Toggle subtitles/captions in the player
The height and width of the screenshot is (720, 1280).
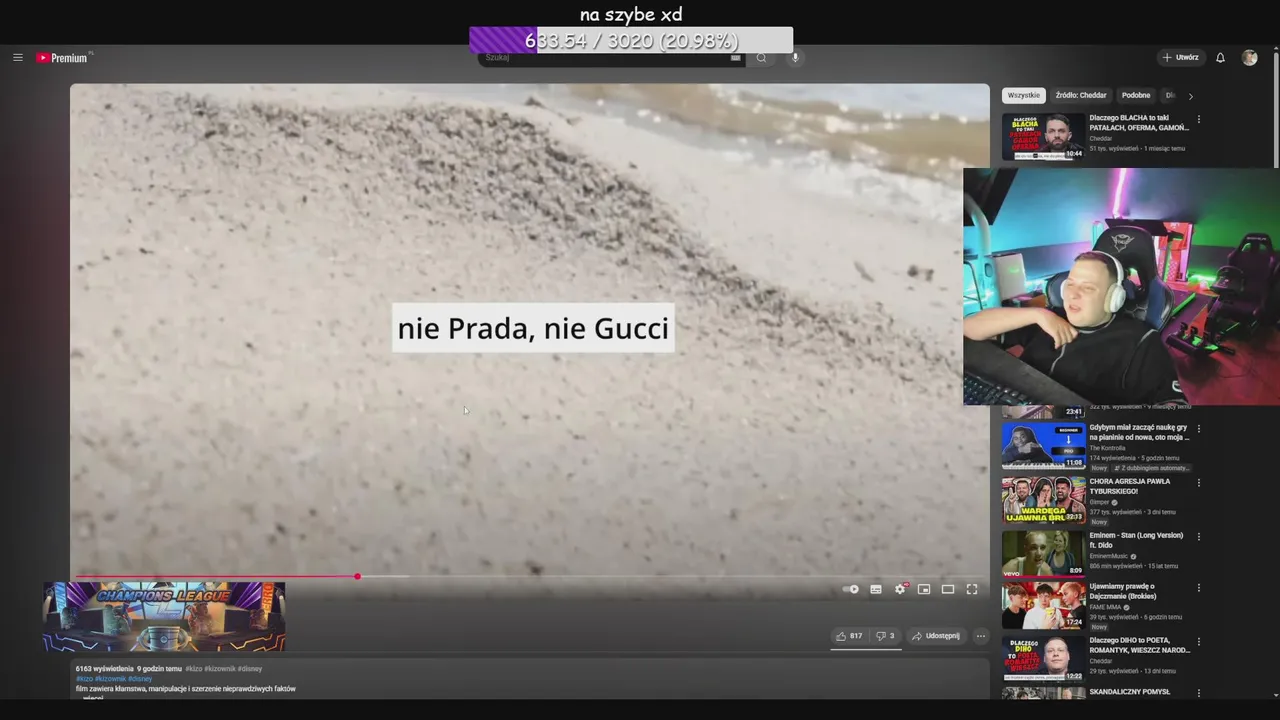[876, 589]
